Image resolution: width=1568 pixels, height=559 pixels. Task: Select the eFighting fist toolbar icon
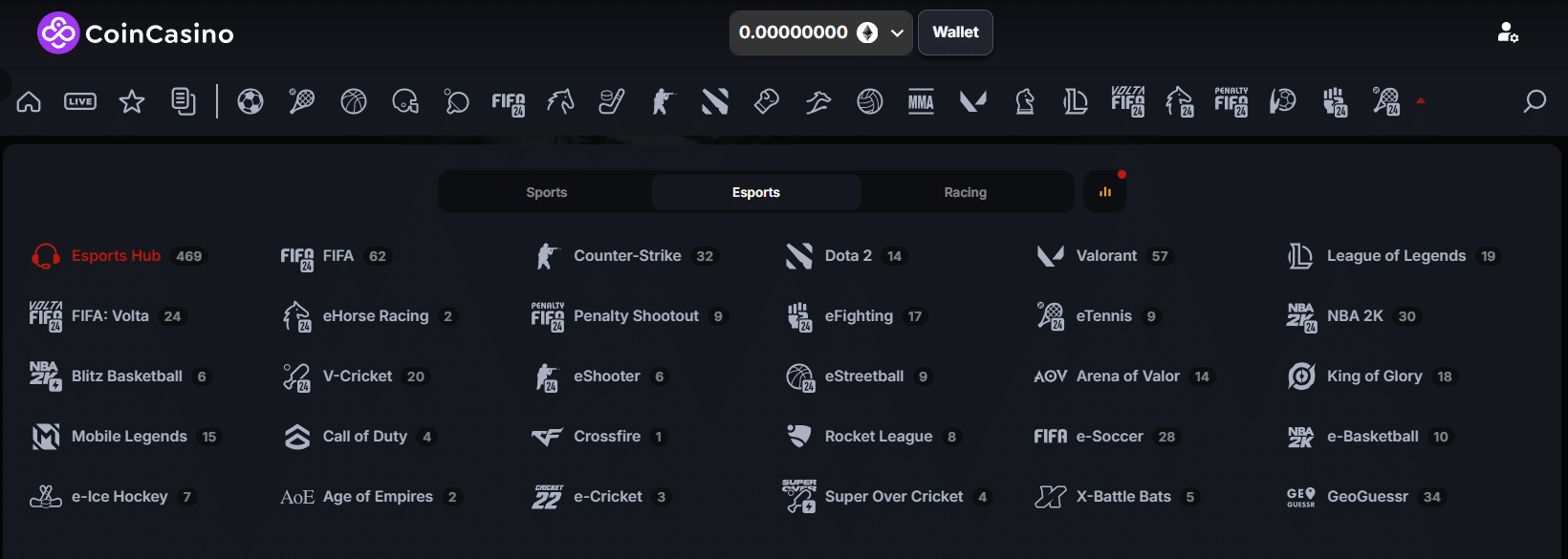coord(1335,101)
